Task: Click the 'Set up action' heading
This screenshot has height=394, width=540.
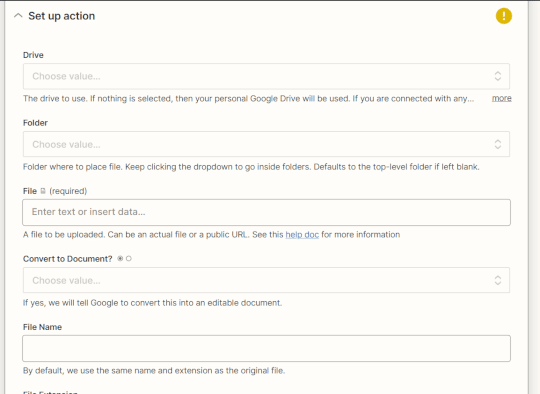Action: tap(62, 16)
